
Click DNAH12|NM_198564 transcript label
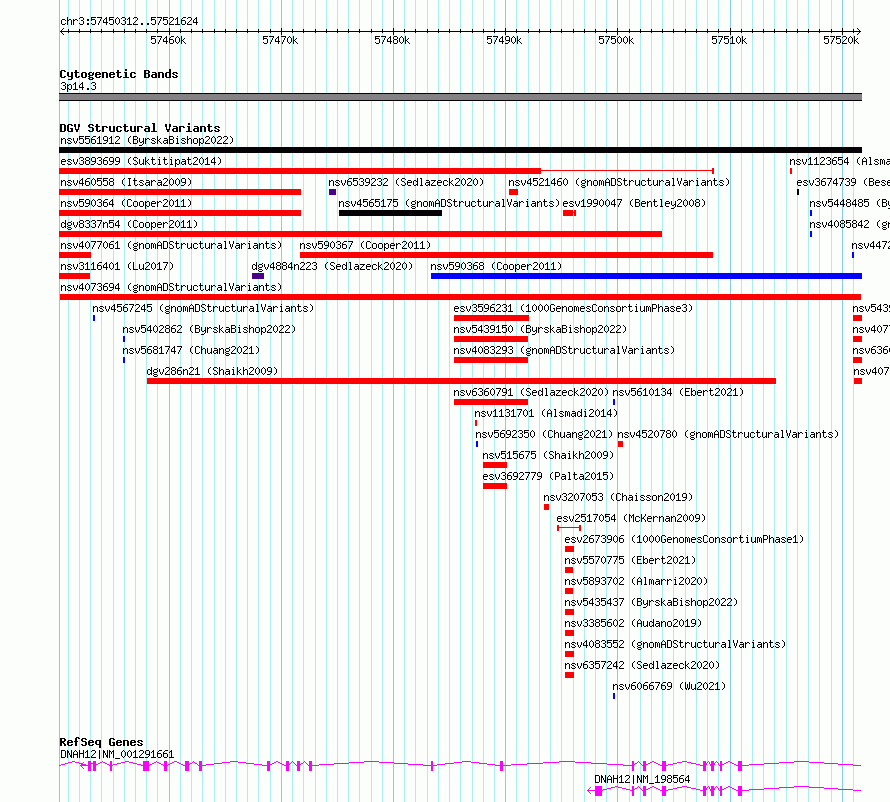pos(642,779)
